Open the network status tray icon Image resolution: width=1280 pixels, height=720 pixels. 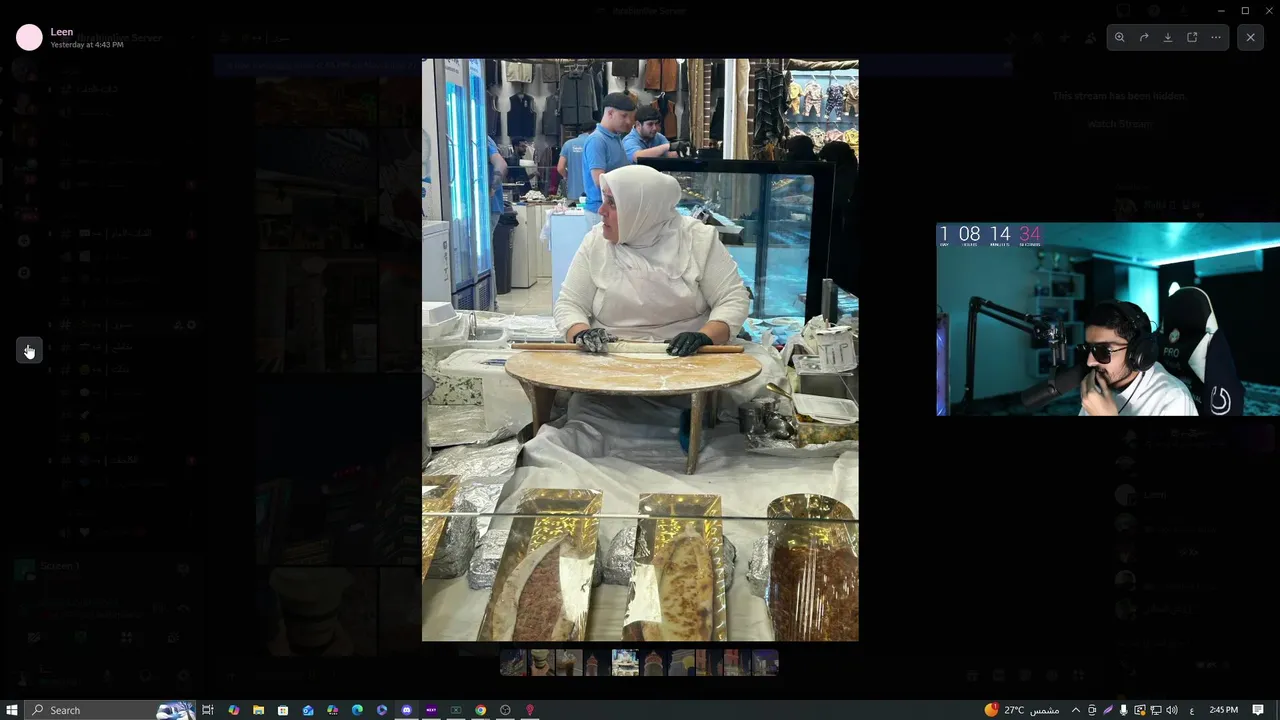coord(1156,710)
